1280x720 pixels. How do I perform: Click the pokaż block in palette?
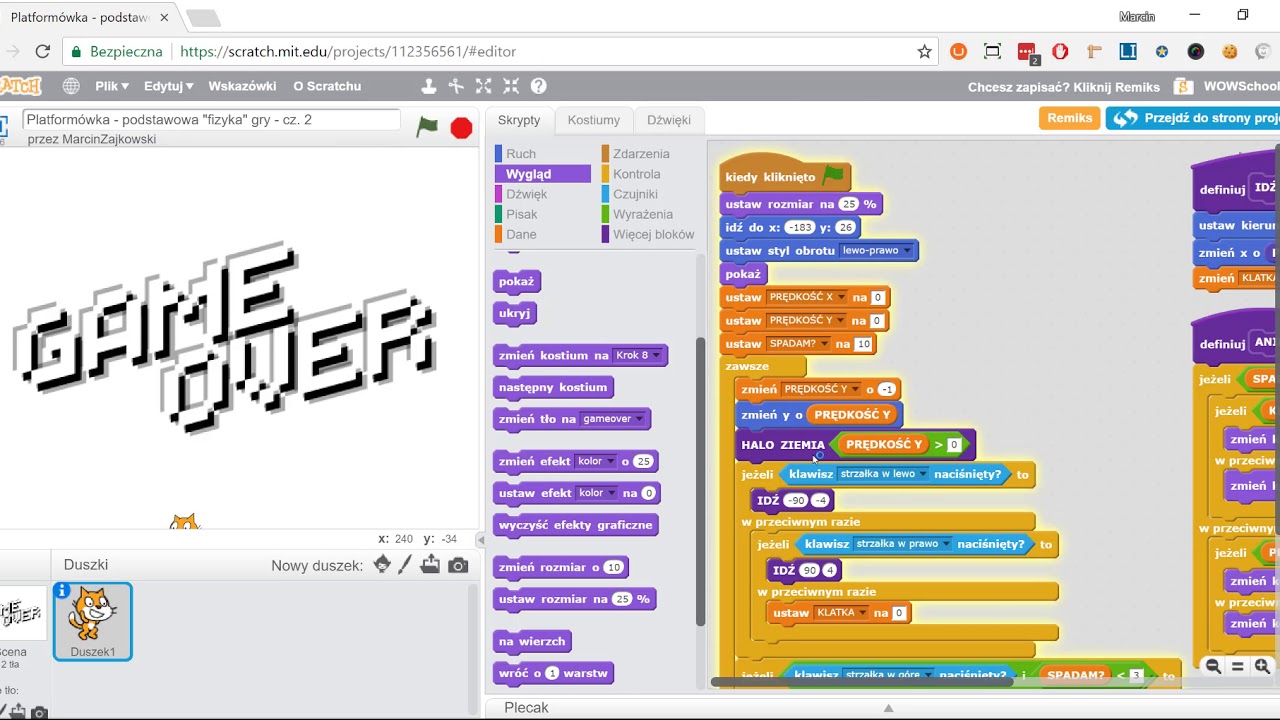516,281
